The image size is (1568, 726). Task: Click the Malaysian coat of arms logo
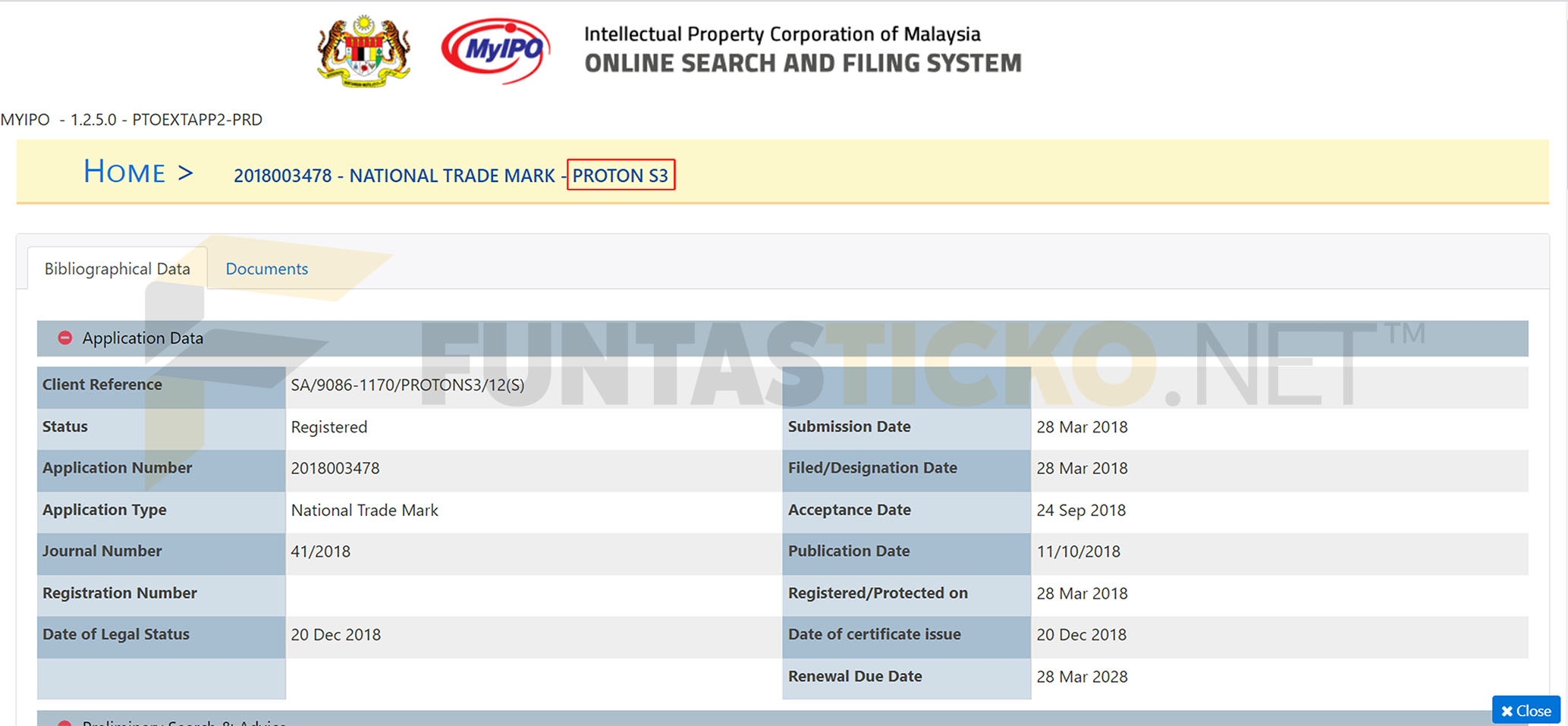coord(364,51)
